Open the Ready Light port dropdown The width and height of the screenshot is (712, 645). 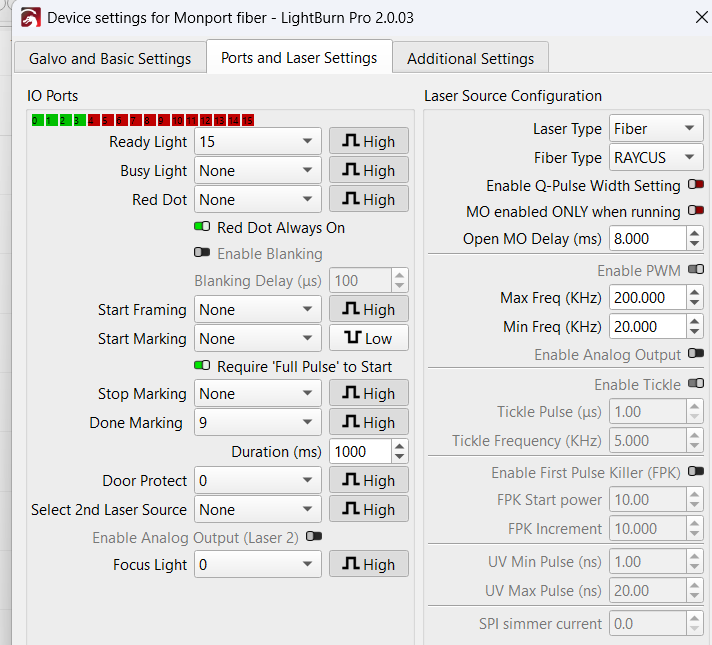(x=257, y=142)
